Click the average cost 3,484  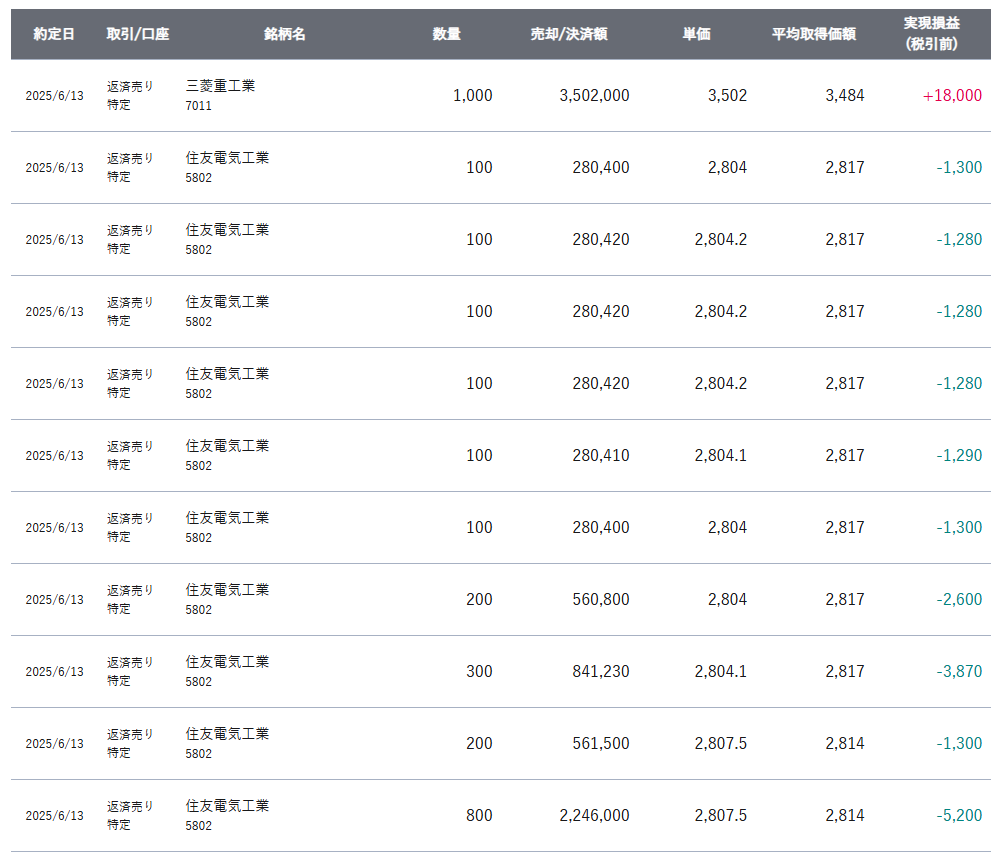(844, 95)
